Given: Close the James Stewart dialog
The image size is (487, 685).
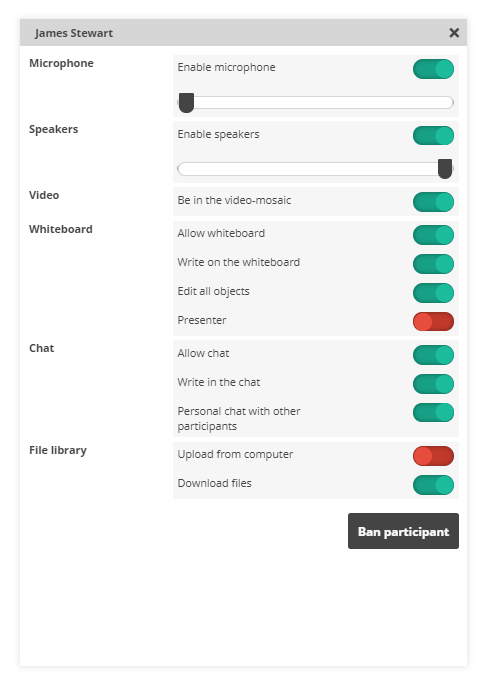Looking at the screenshot, I should (454, 33).
